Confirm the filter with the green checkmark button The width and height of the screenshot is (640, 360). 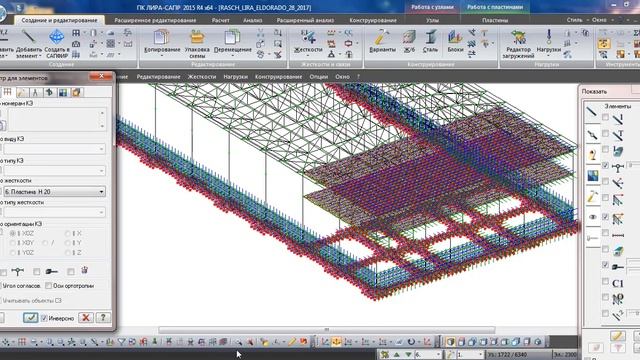click(31, 318)
